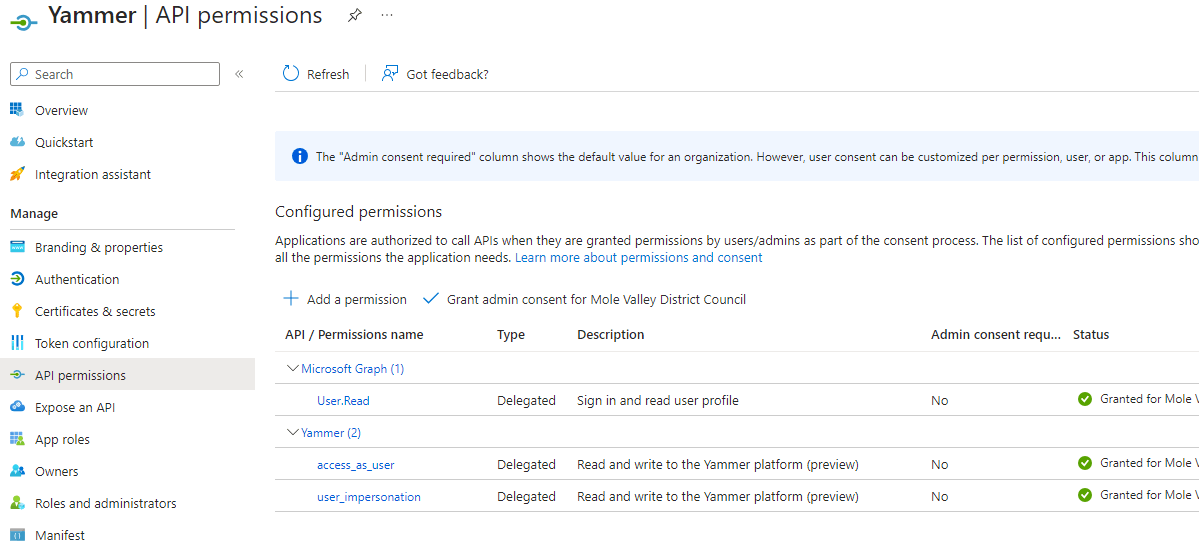
Task: Open the User.Read permission link
Action: click(344, 400)
